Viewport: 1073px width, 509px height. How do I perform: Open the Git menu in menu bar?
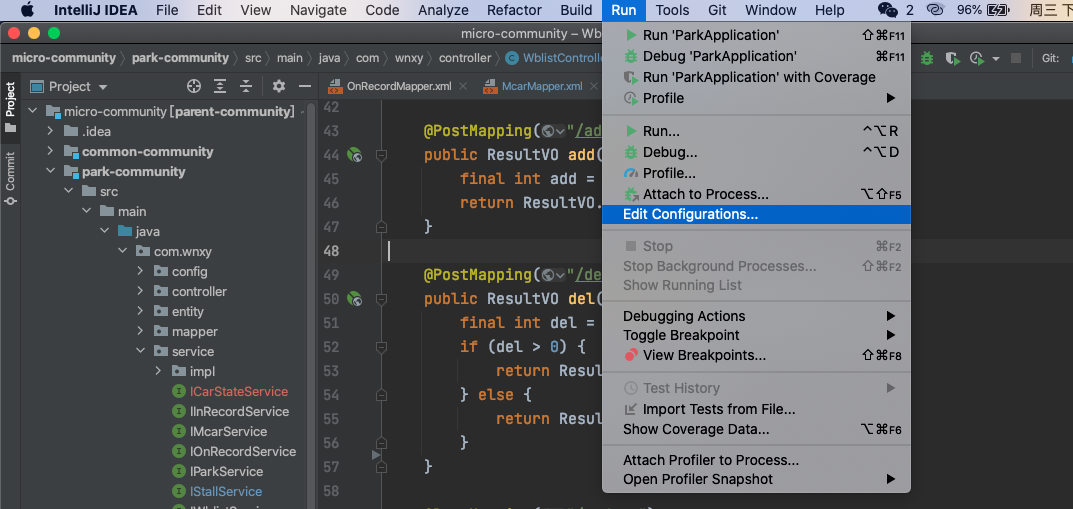pos(717,10)
